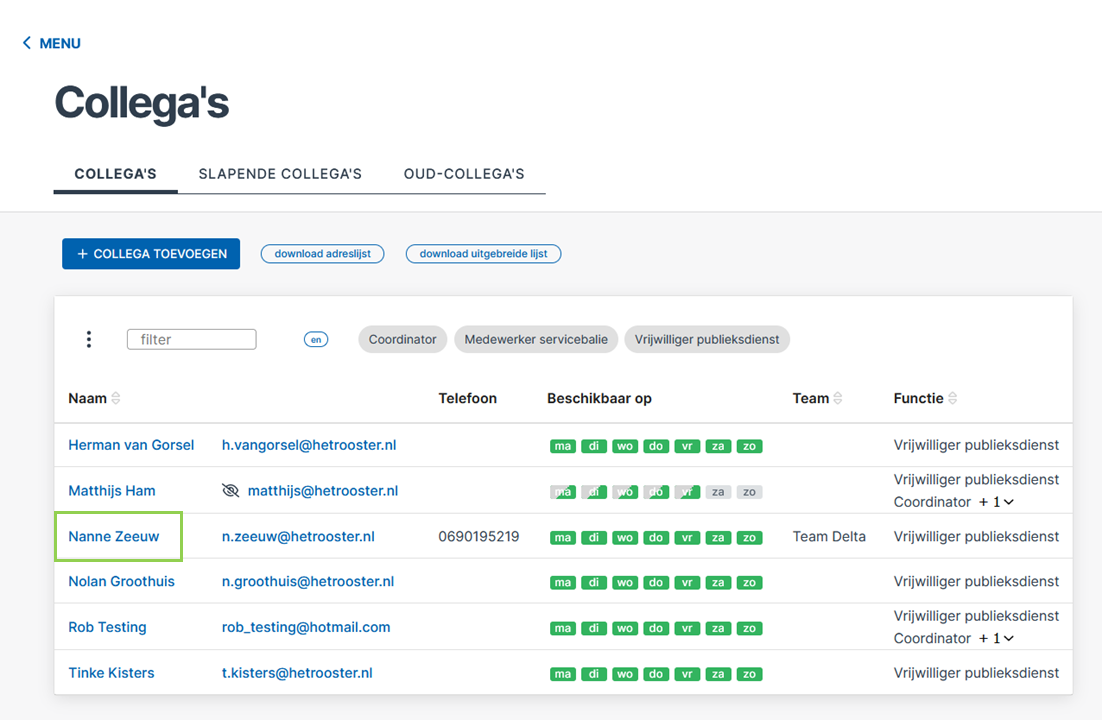Sort the table by Naam column arrows

(x=116, y=398)
